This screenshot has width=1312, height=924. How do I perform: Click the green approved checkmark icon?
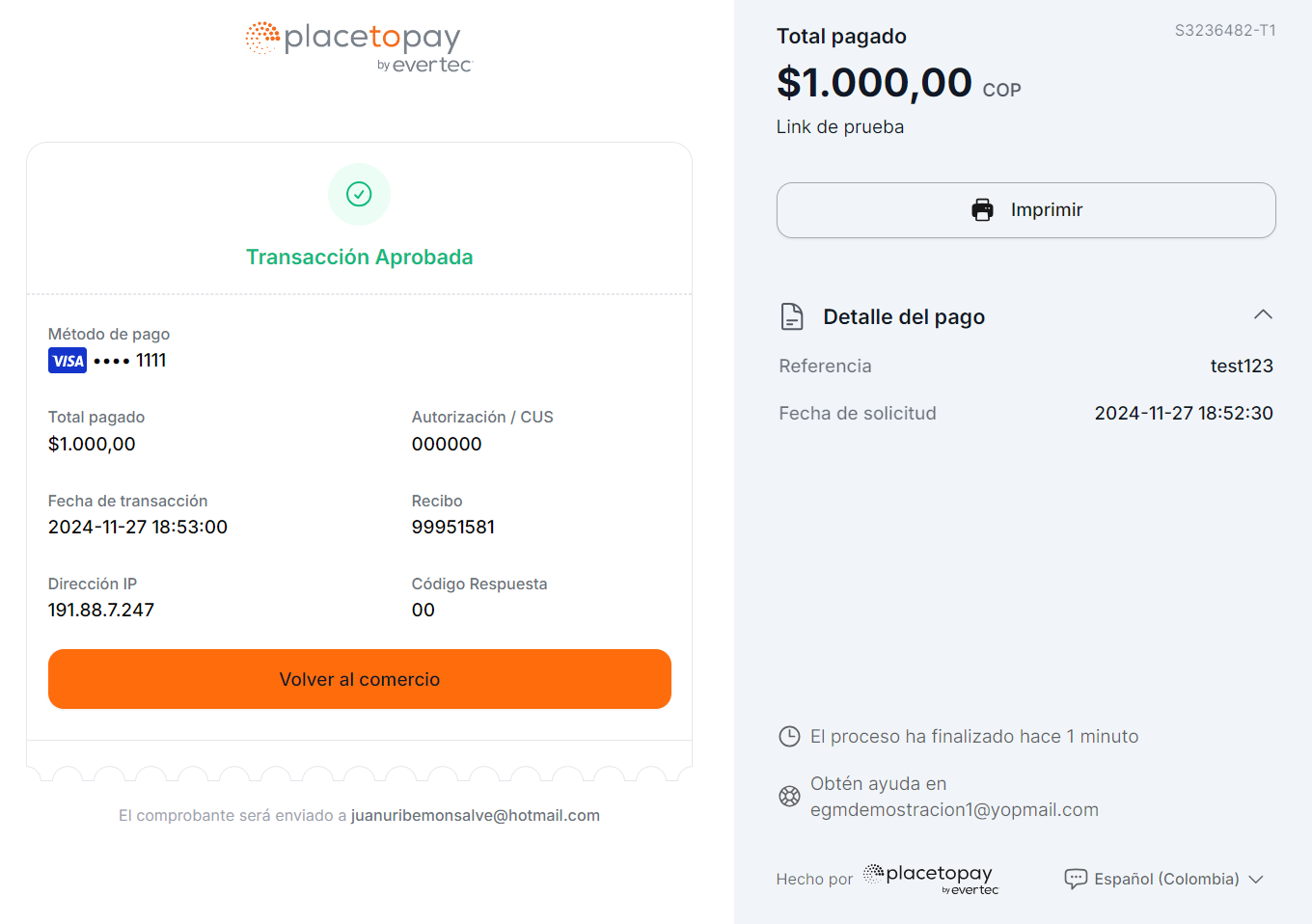(x=359, y=195)
